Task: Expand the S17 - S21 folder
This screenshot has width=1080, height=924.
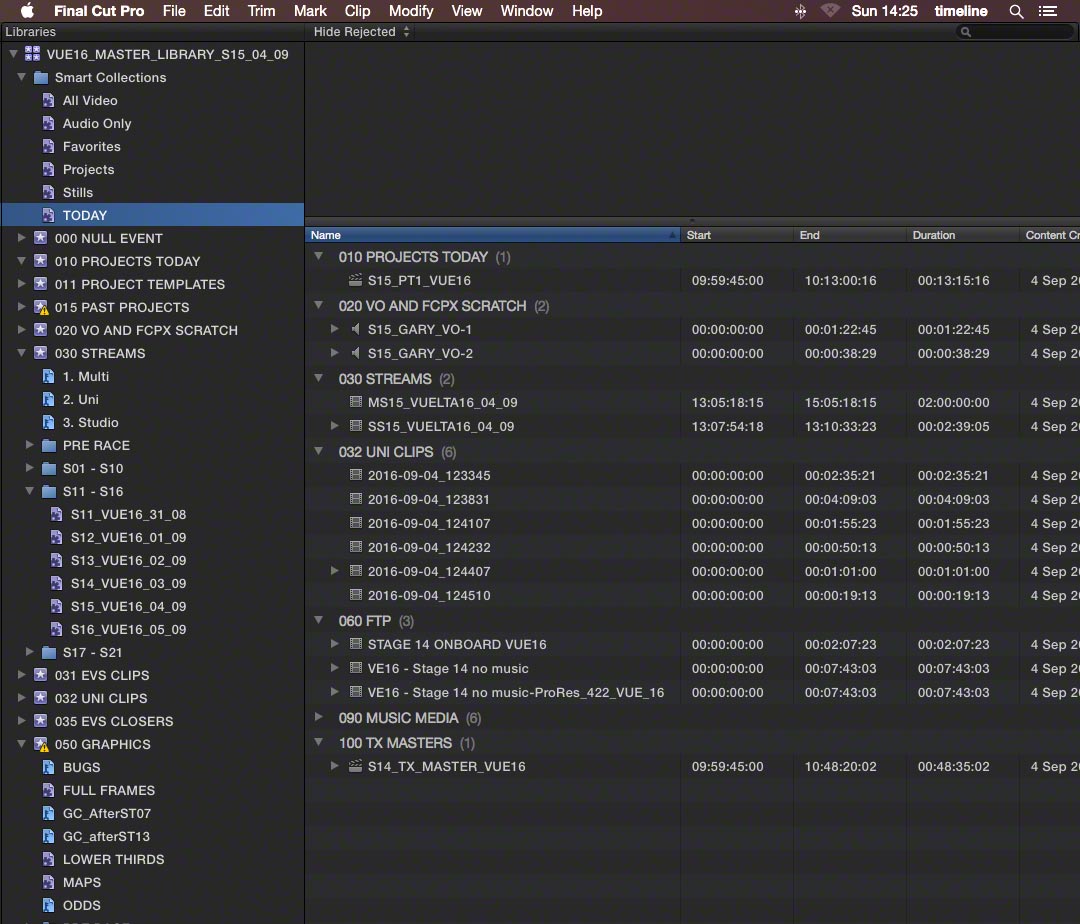Action: click(30, 652)
